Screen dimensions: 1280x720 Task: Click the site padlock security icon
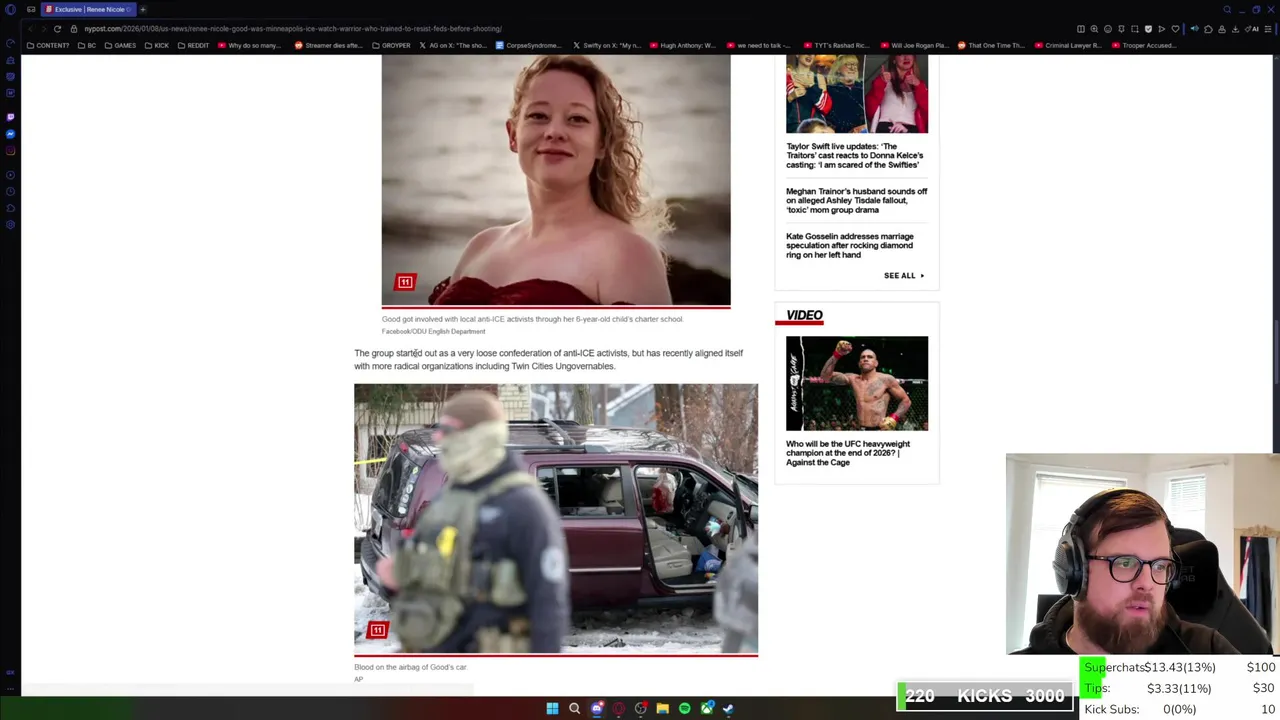tap(73, 29)
